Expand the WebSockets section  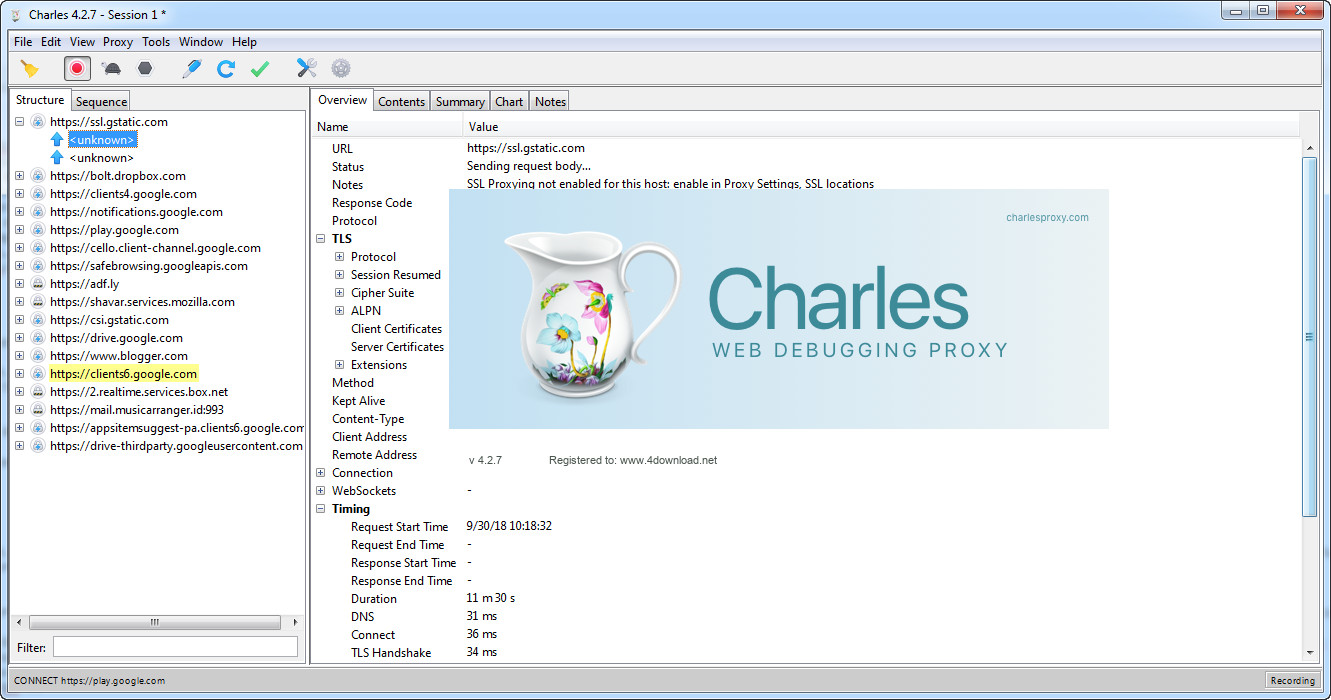point(321,491)
